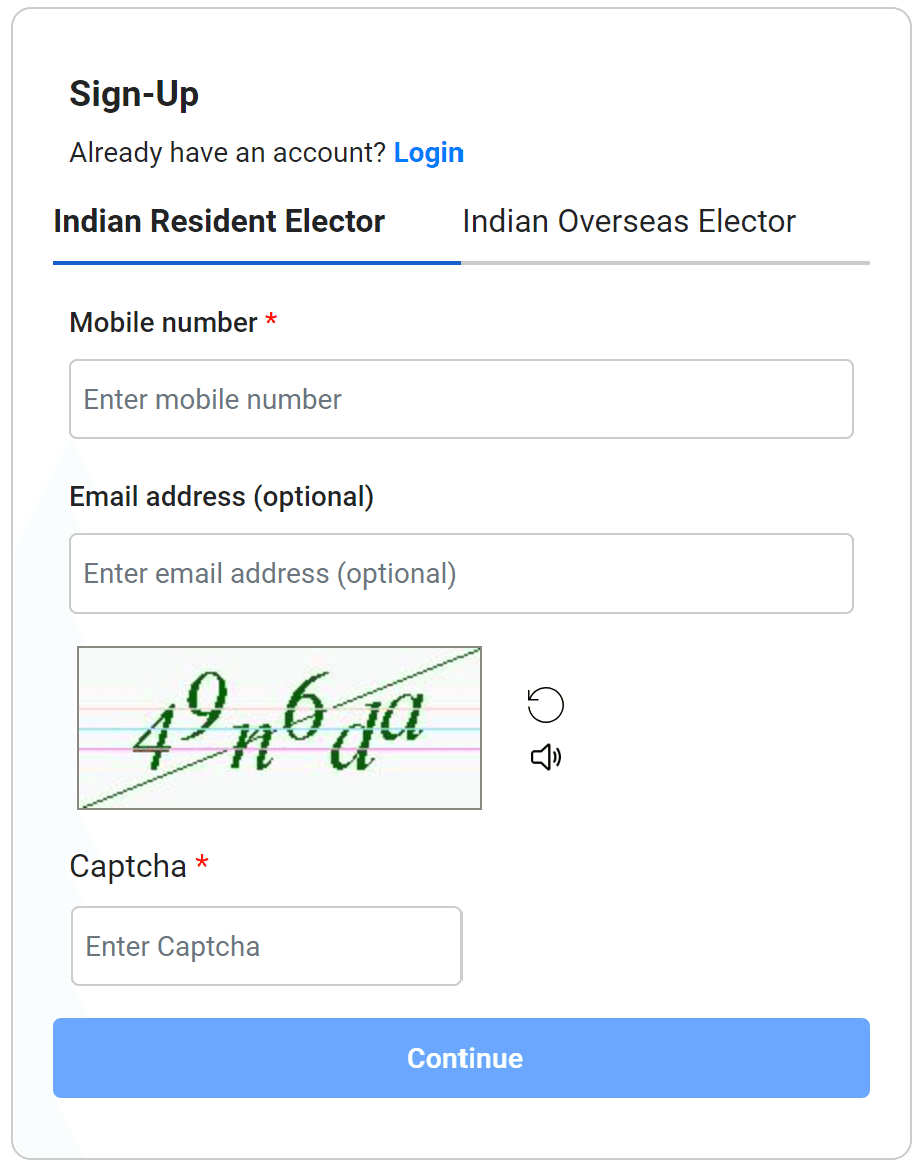920x1164 pixels.
Task: Click inside the mobile number field
Action: point(461,399)
